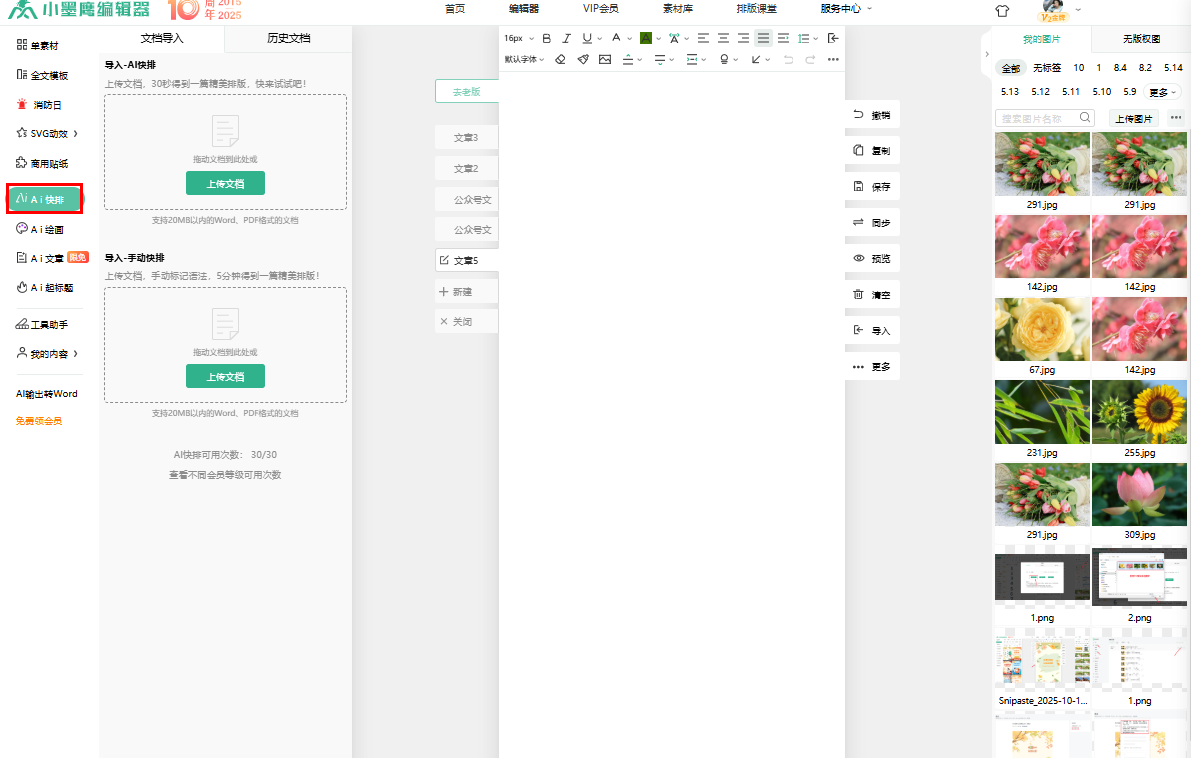Apply italic formatting
This screenshot has width=1191, height=758.
[x=566, y=38]
